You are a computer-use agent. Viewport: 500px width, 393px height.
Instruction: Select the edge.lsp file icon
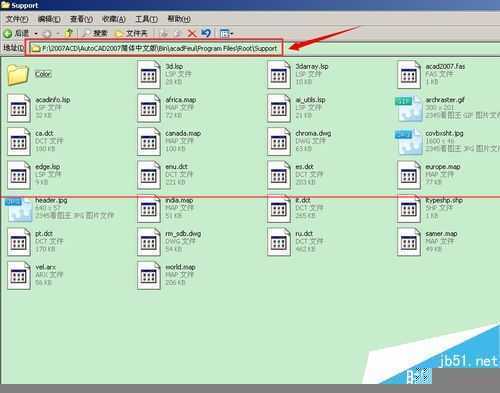[x=19, y=175]
